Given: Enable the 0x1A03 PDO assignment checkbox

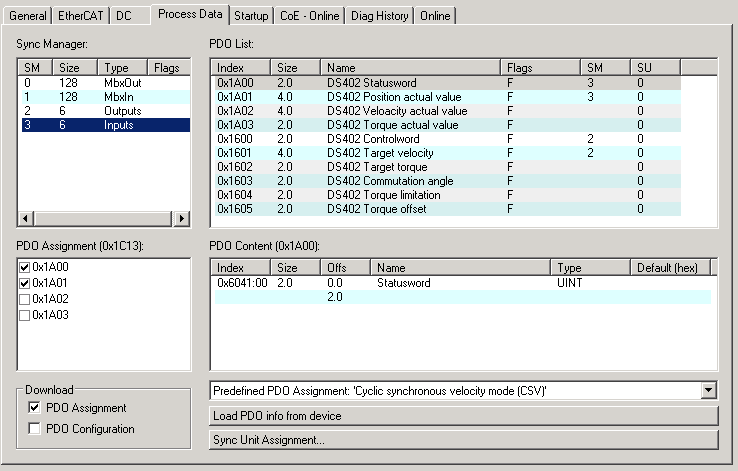Looking at the screenshot, I should (x=24, y=315).
